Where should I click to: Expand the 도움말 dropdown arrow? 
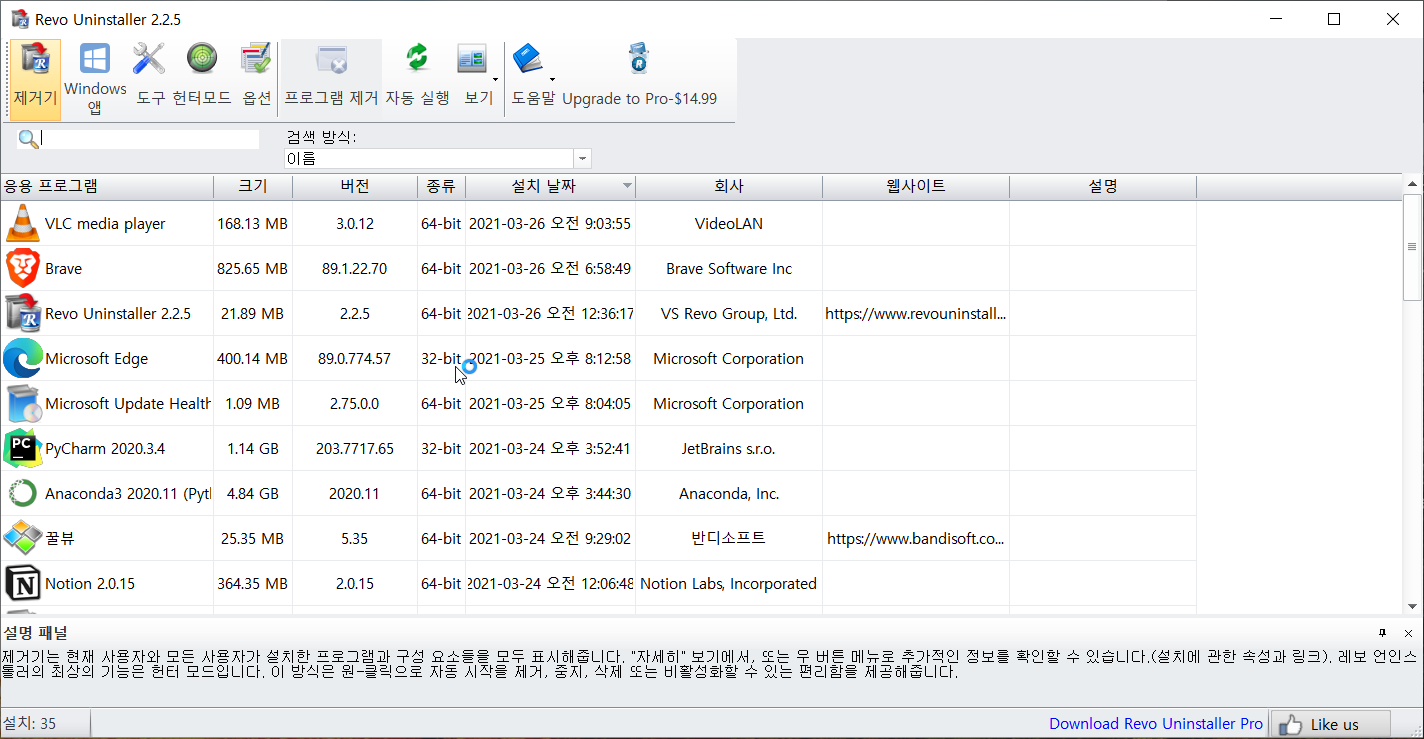coord(552,80)
